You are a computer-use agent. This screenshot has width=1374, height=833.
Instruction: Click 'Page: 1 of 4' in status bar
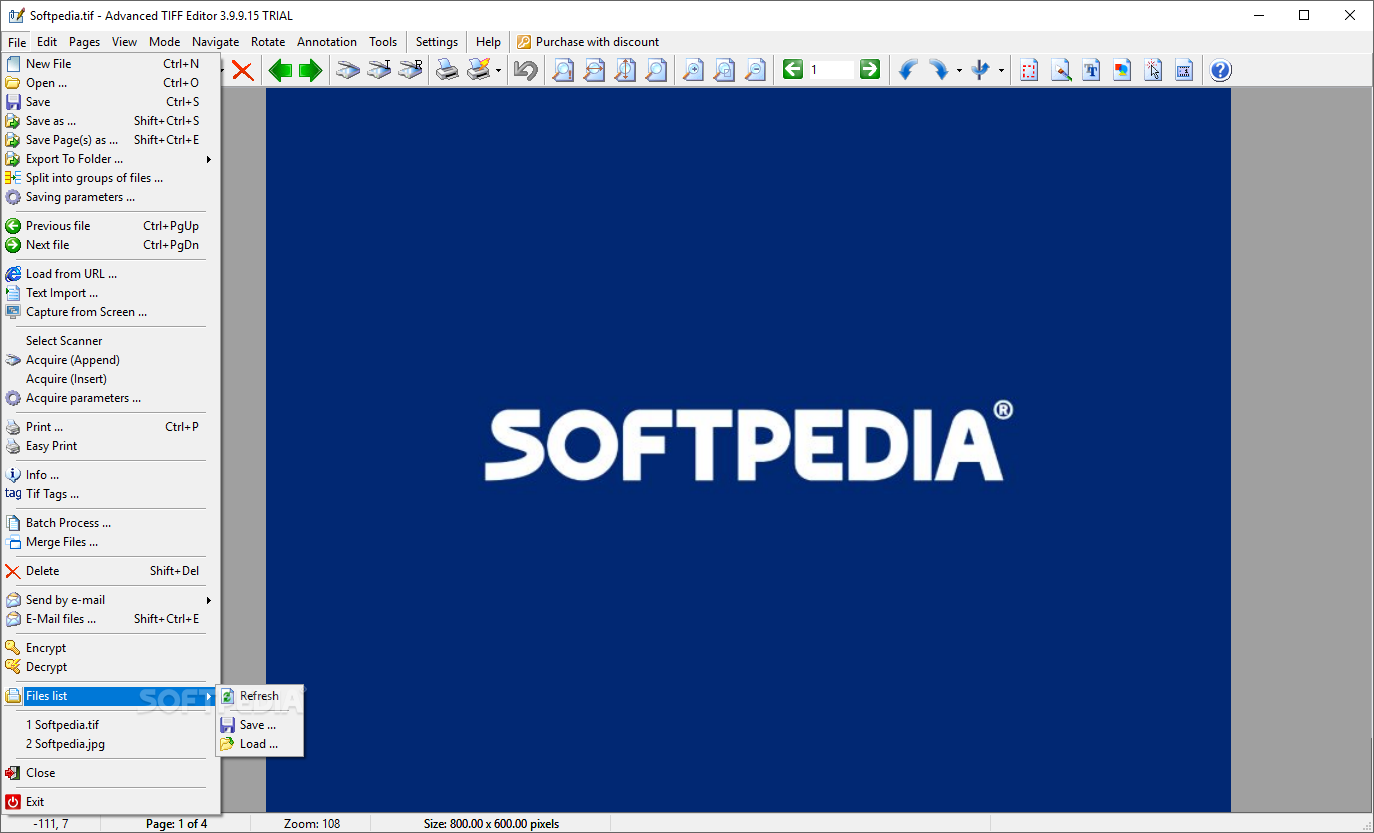[177, 824]
